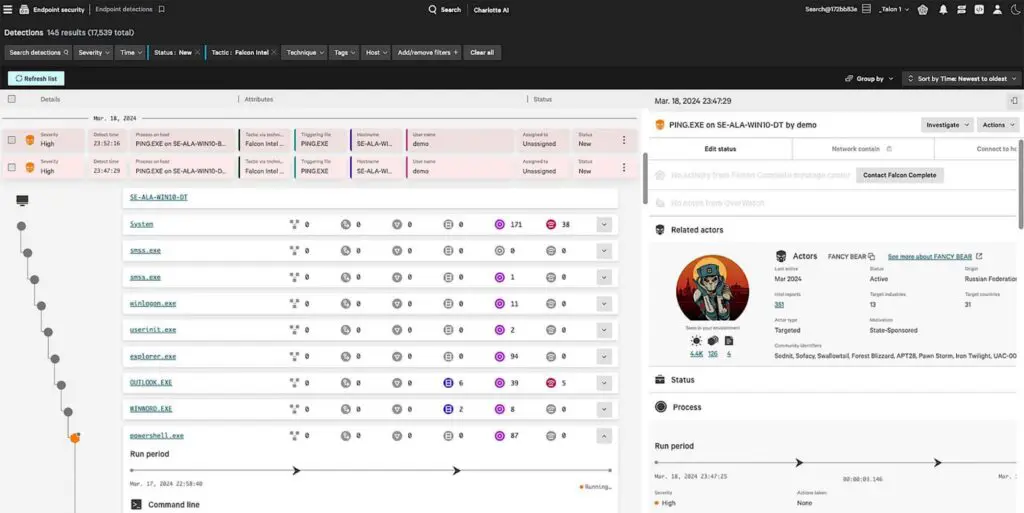Open the notifications bell icon
This screenshot has height=513, width=1024.
[x=942, y=9]
